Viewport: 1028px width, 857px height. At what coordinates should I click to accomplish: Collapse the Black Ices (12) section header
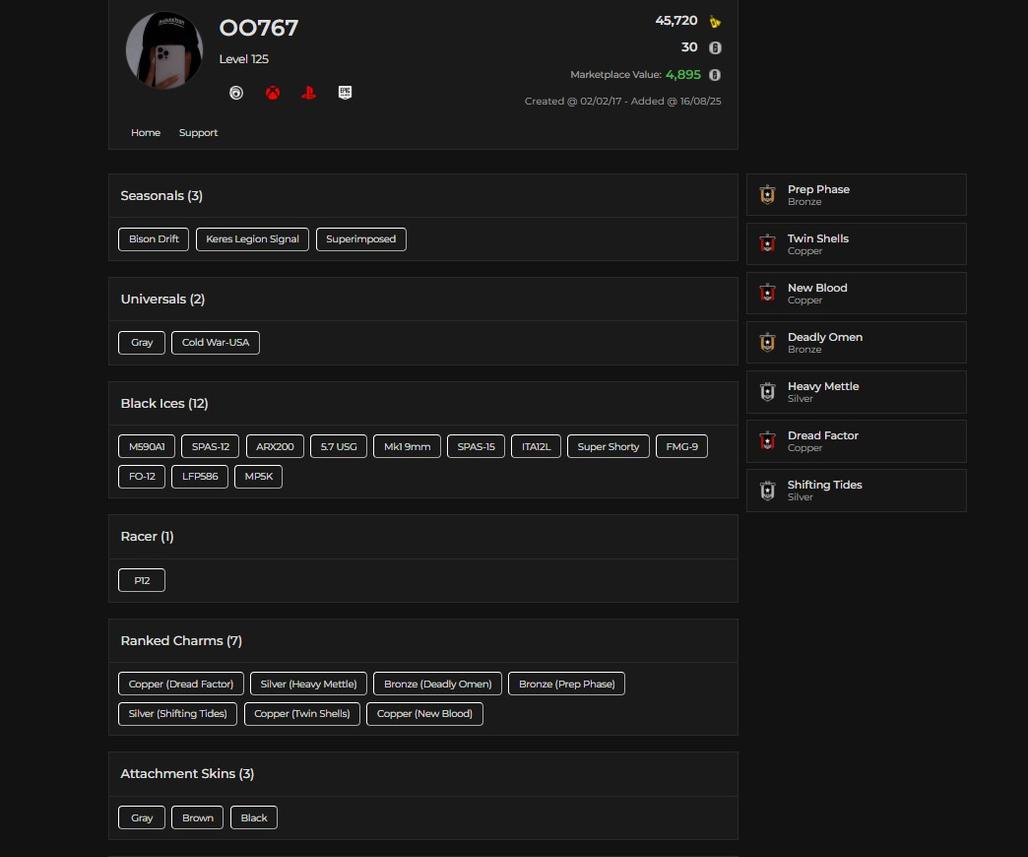coord(164,404)
